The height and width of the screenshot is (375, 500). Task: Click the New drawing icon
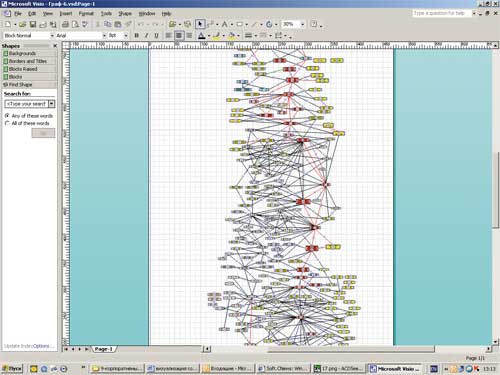8,24
